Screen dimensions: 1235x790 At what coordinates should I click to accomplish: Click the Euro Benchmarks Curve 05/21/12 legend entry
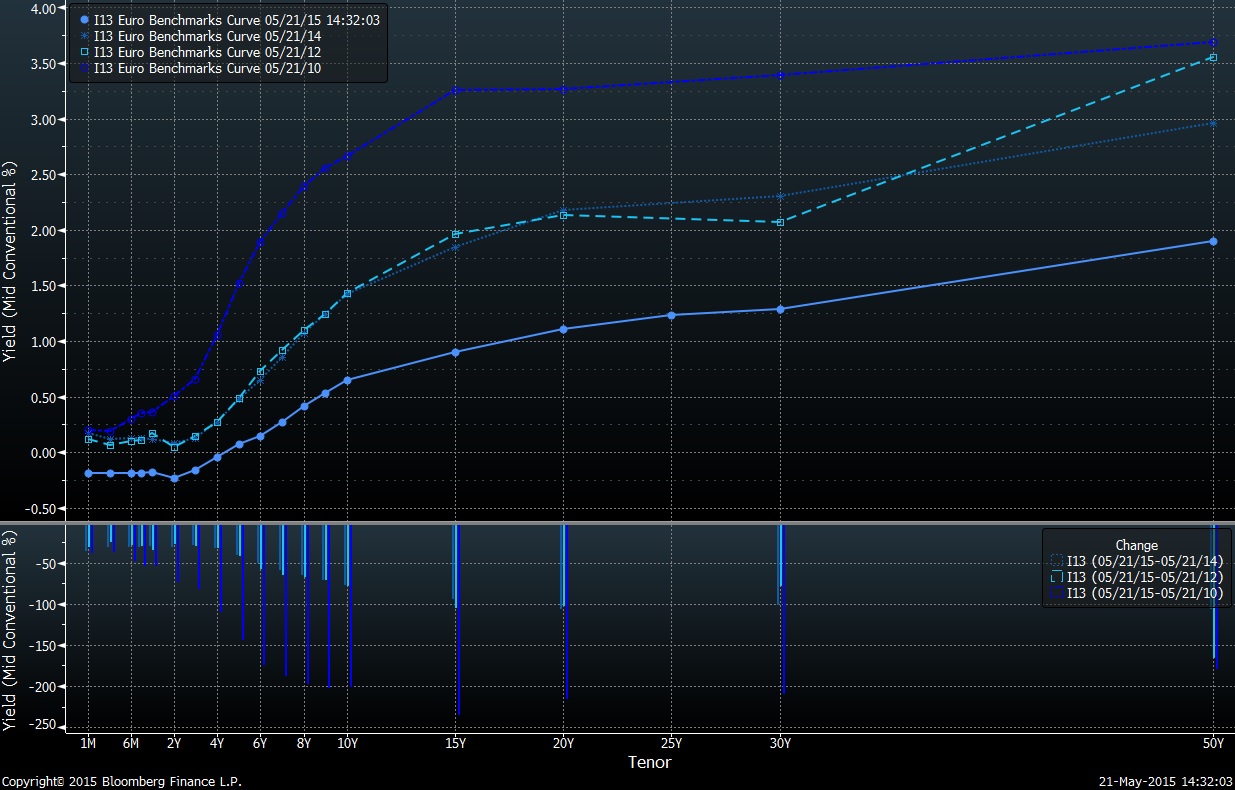(200, 51)
